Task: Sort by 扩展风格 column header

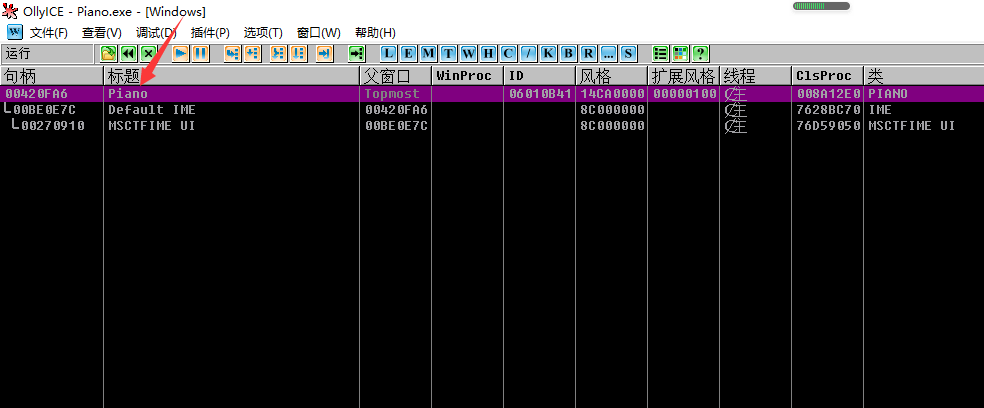Action: point(684,77)
